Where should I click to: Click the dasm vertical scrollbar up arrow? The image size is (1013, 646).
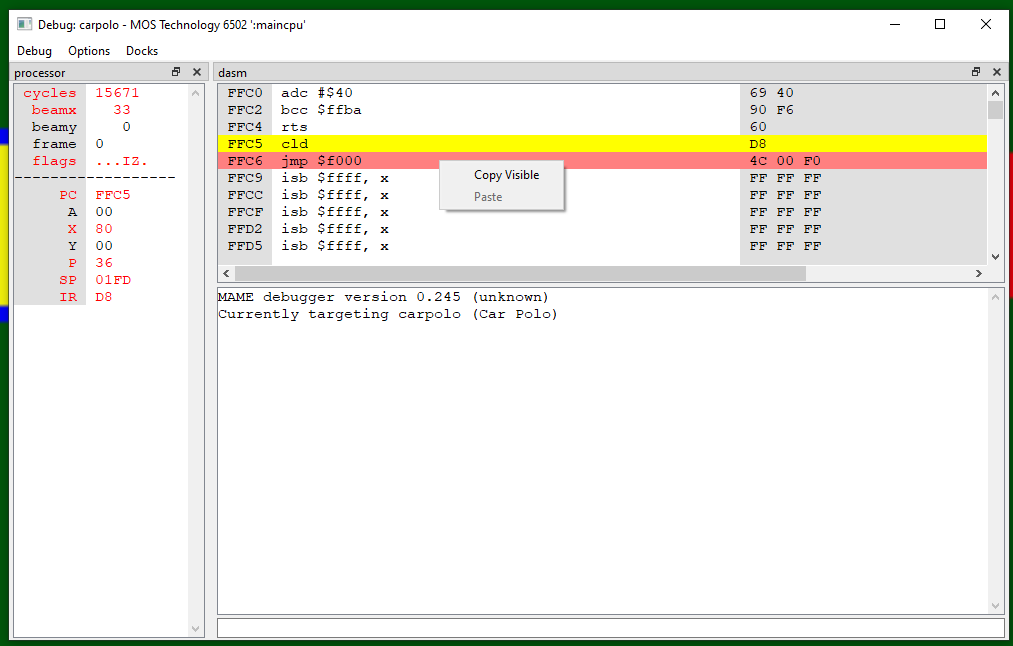click(995, 92)
